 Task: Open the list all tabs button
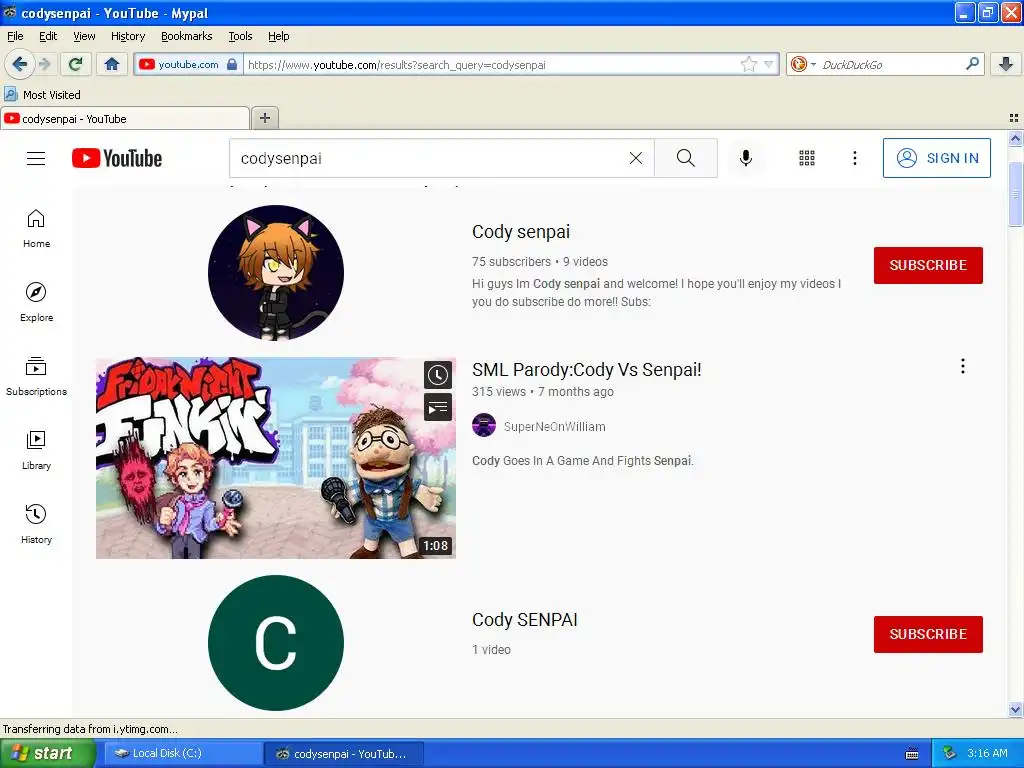[1014, 118]
